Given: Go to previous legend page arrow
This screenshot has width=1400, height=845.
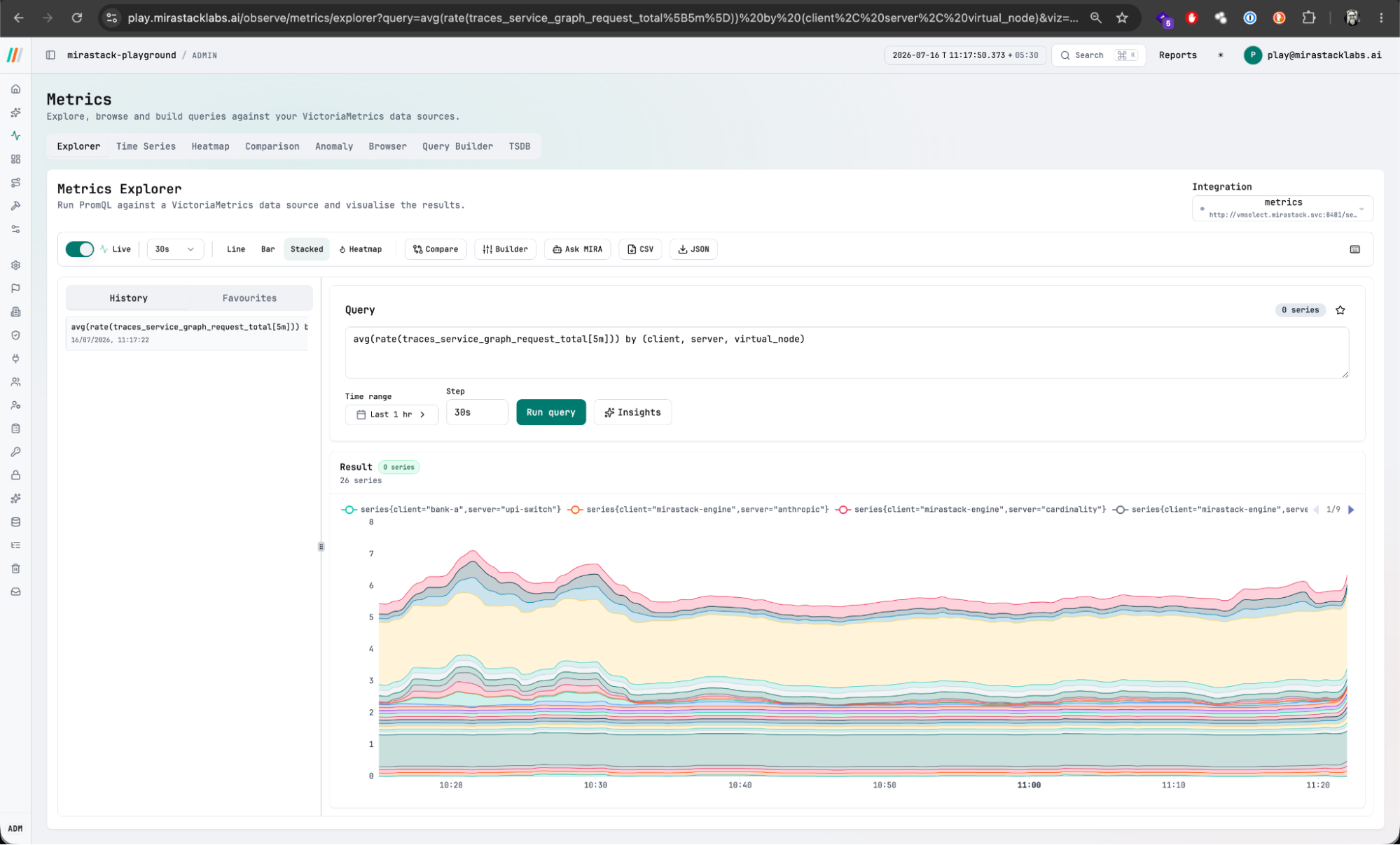Looking at the screenshot, I should (1315, 510).
